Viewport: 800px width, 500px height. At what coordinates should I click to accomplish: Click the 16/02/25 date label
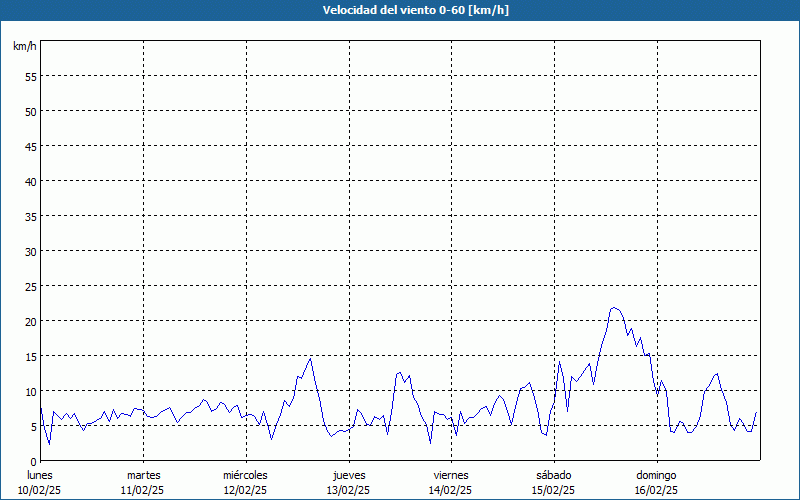pos(656,490)
